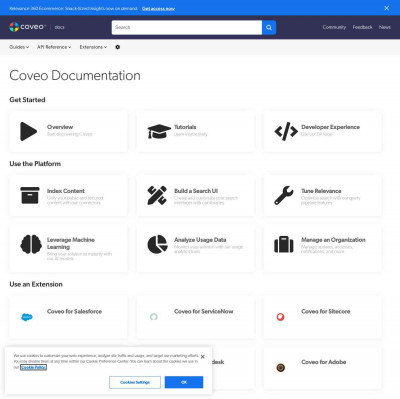Viewport: 400px width, 399px height.
Task: Open the News link in header
Action: pyautogui.click(x=385, y=27)
